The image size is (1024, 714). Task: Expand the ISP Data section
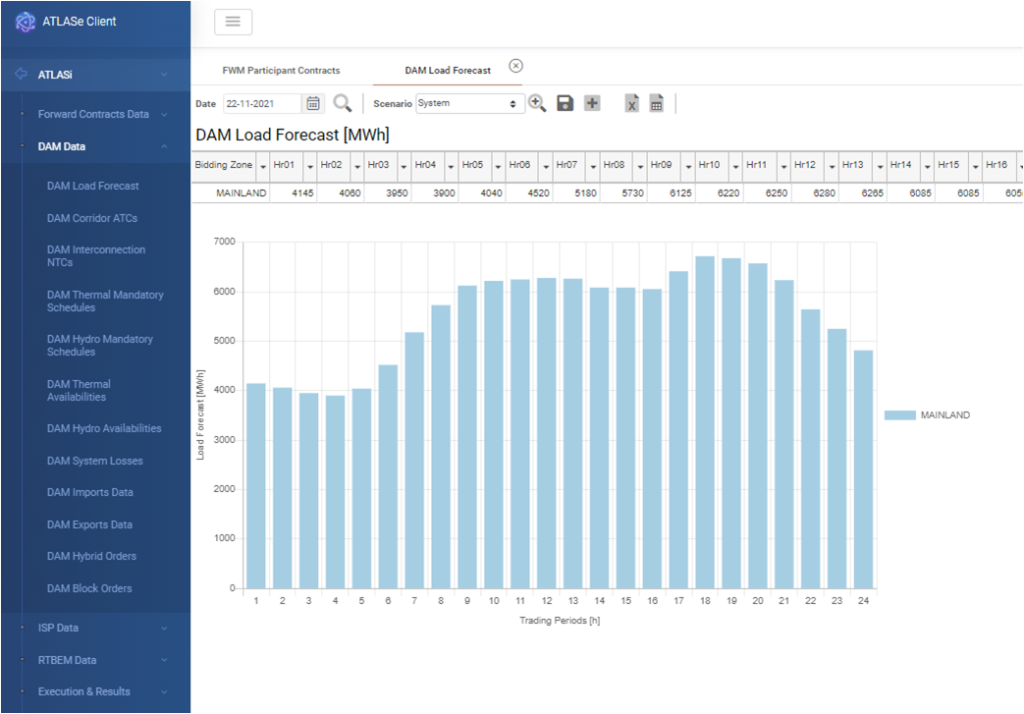(58, 628)
